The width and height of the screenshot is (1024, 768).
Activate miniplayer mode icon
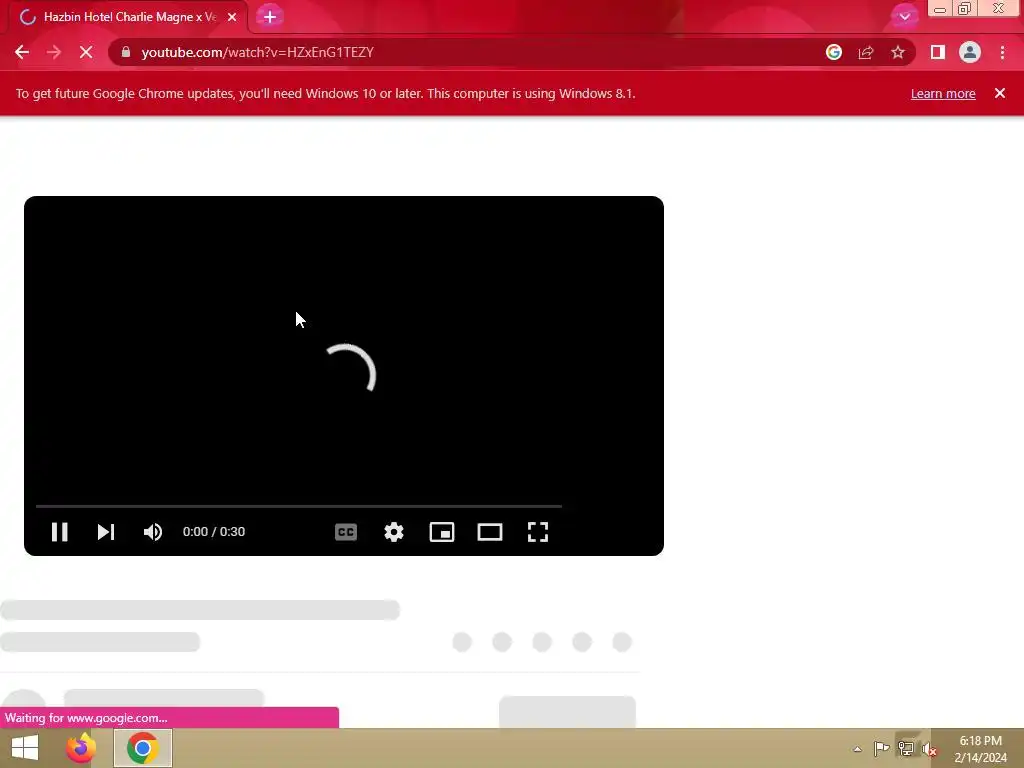tap(442, 532)
